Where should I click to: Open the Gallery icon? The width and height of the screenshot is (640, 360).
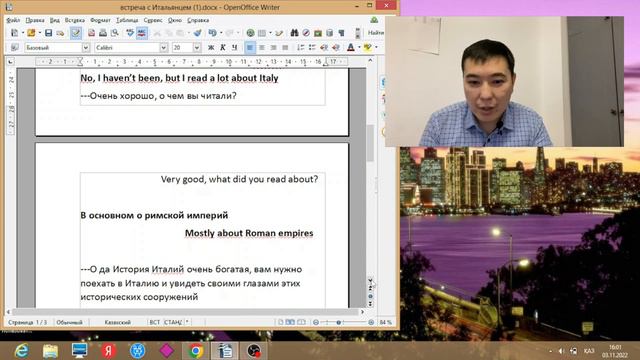click(x=318, y=33)
